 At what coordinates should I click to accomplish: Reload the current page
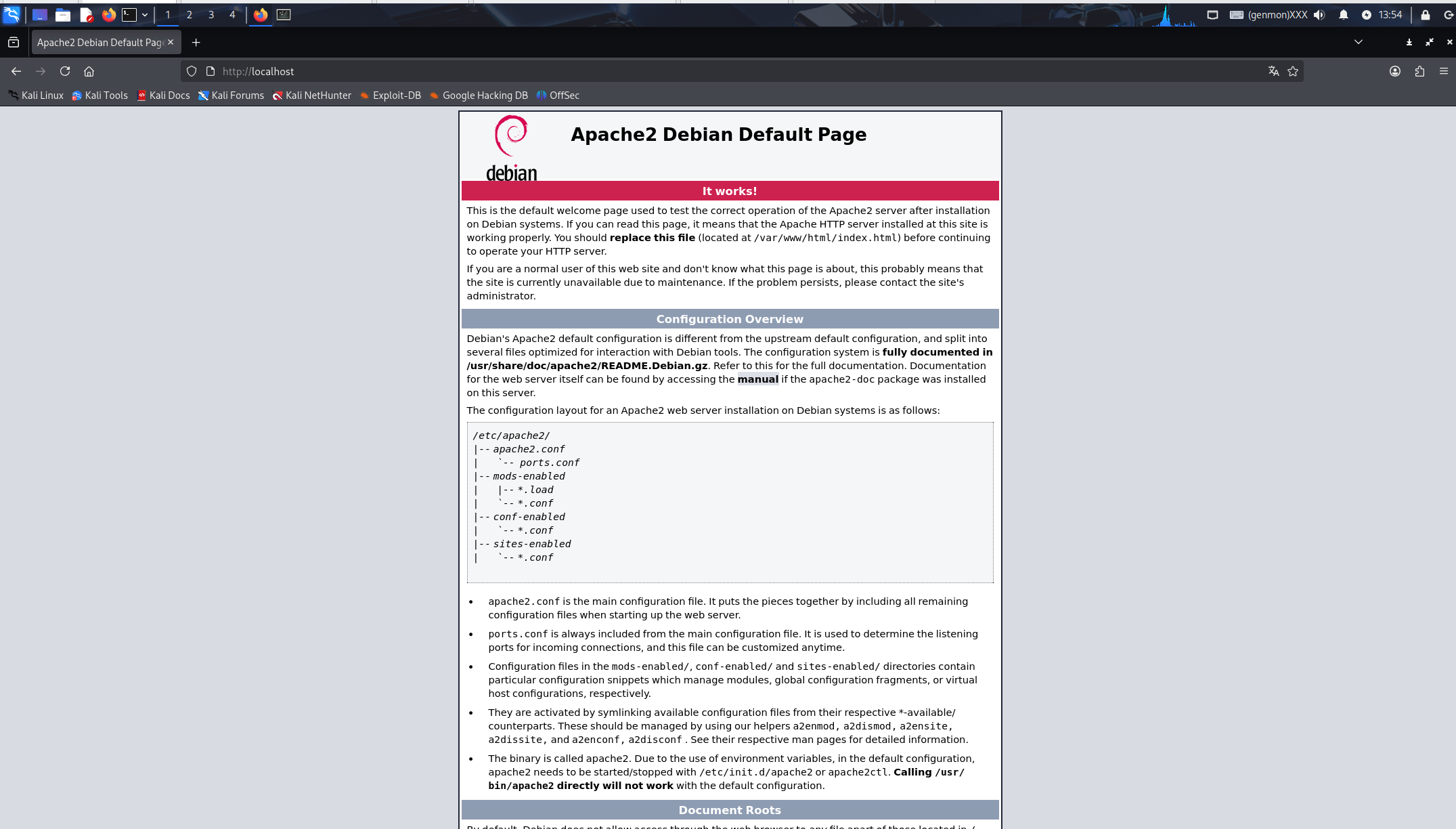coord(65,71)
